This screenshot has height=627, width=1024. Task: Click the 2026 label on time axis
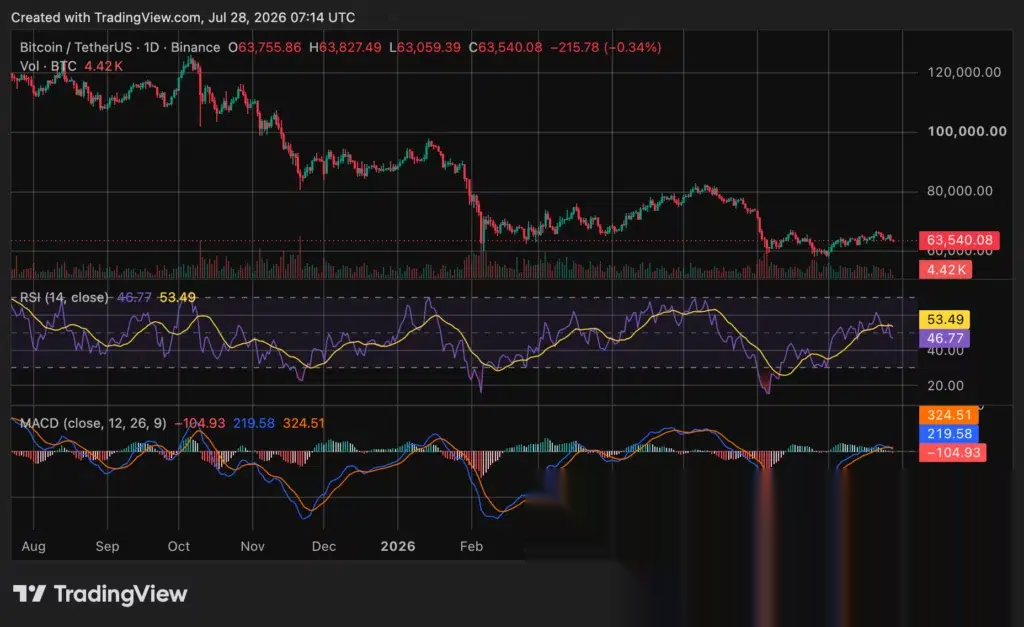click(x=398, y=546)
